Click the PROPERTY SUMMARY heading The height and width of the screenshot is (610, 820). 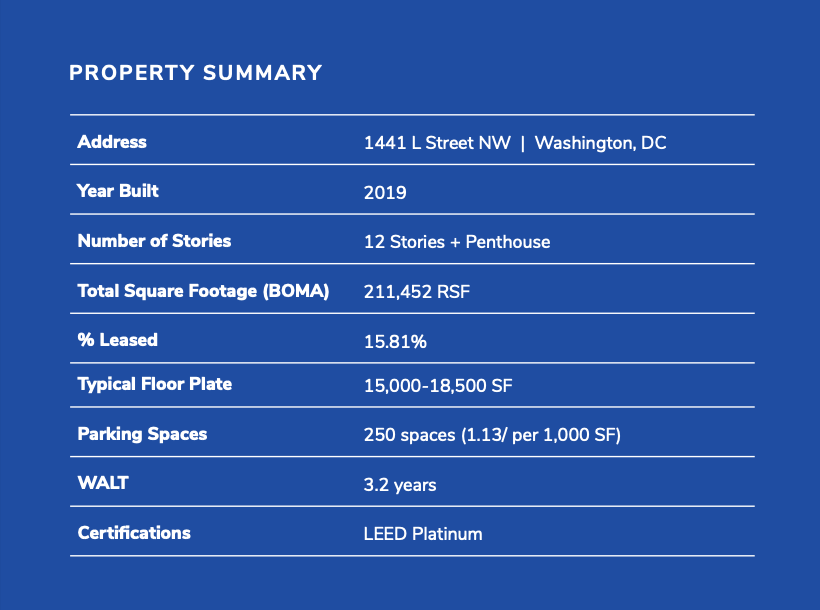pos(196,73)
